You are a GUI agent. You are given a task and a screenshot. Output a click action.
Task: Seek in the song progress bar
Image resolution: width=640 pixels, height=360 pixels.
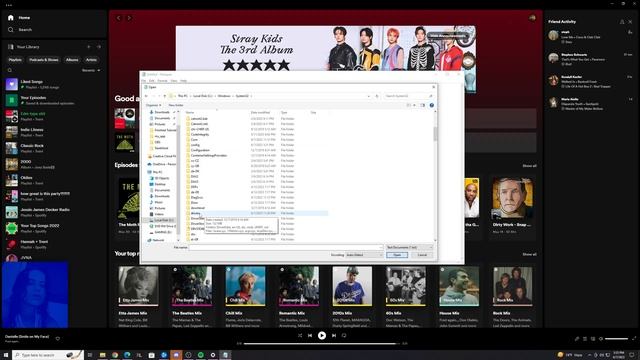point(322,344)
